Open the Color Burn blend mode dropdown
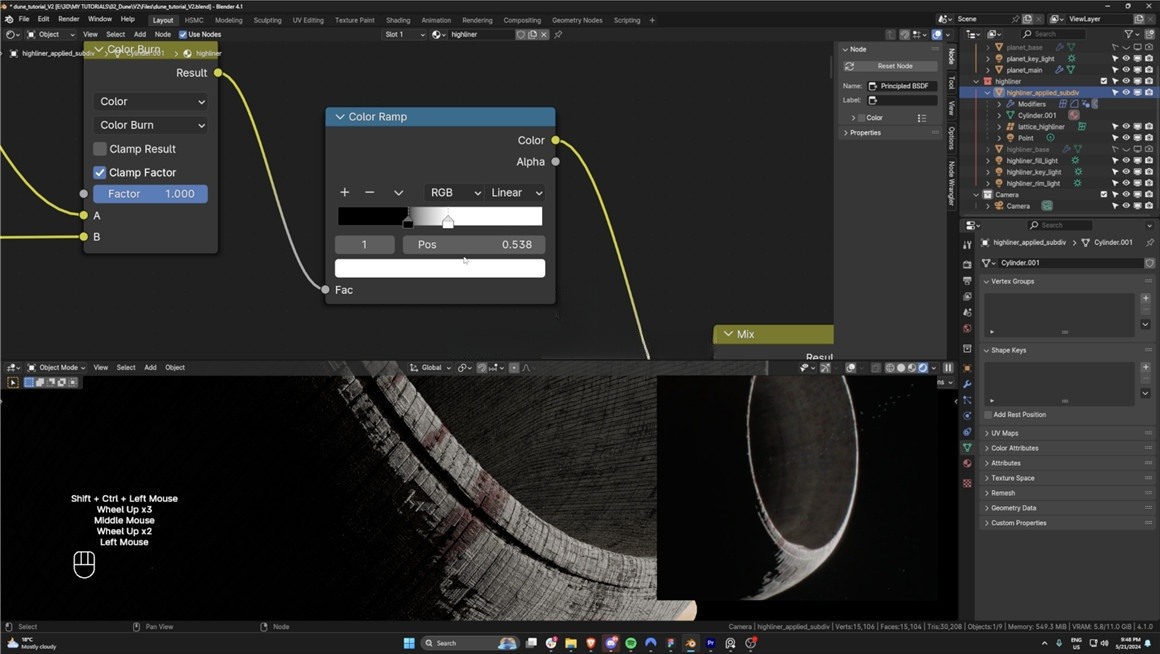1160x654 pixels. (152, 125)
